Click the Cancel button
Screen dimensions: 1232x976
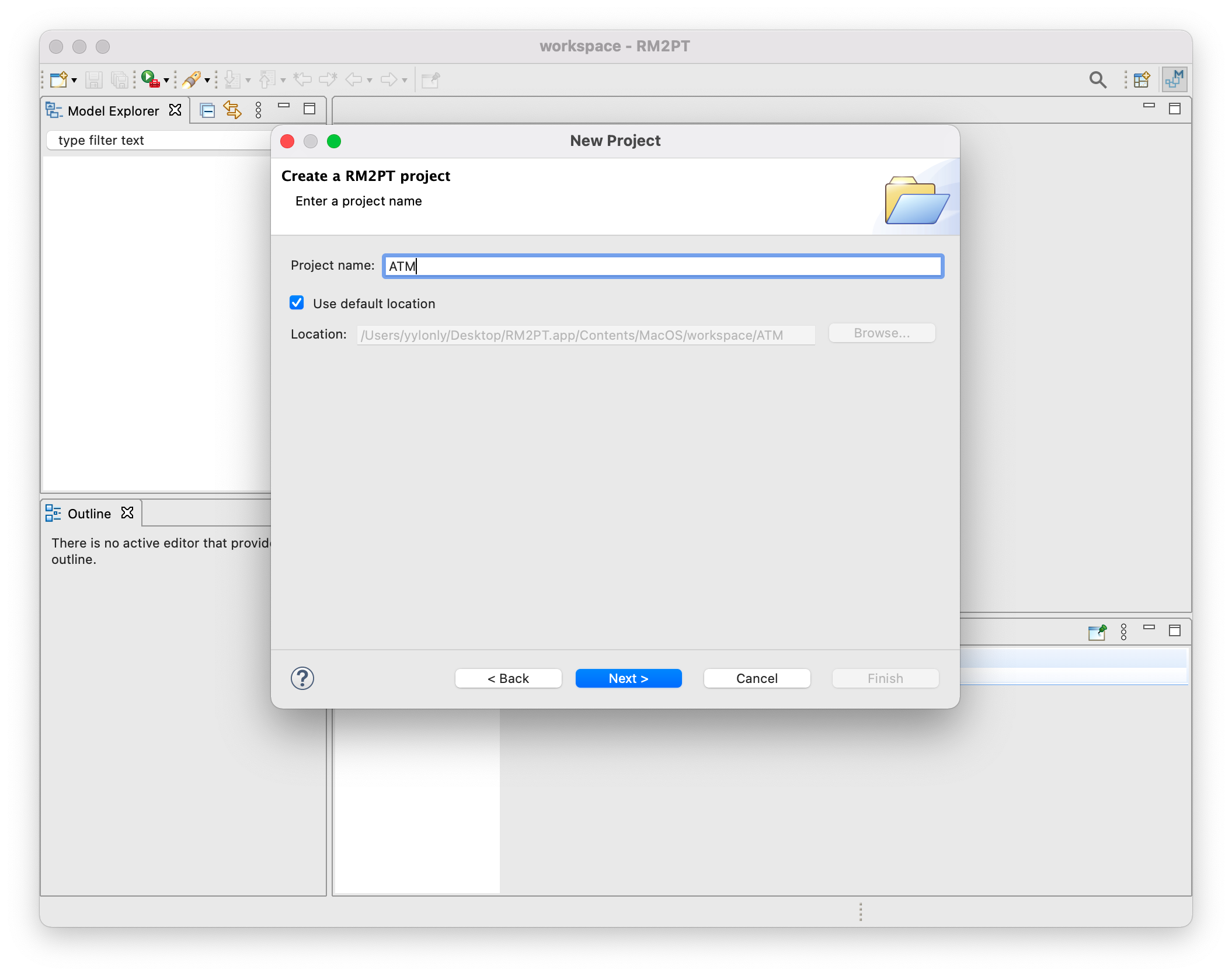pyautogui.click(x=757, y=678)
